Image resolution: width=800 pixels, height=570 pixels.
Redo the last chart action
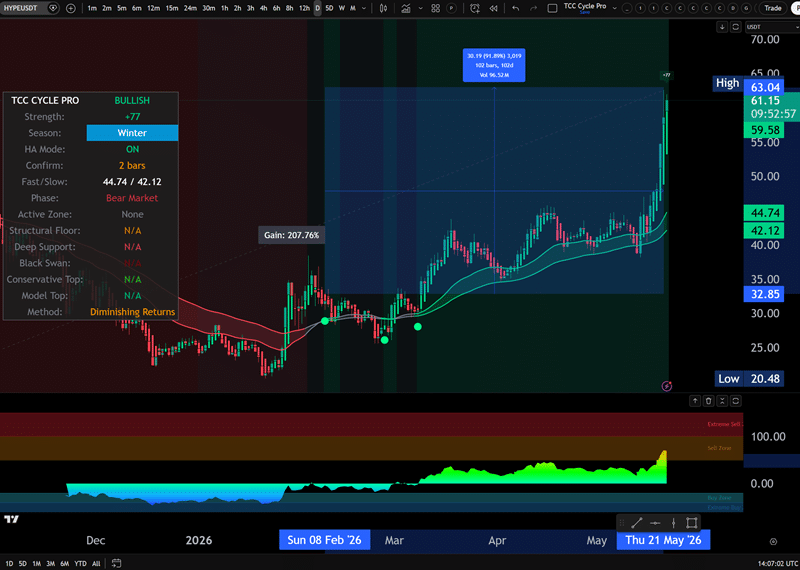534,8
